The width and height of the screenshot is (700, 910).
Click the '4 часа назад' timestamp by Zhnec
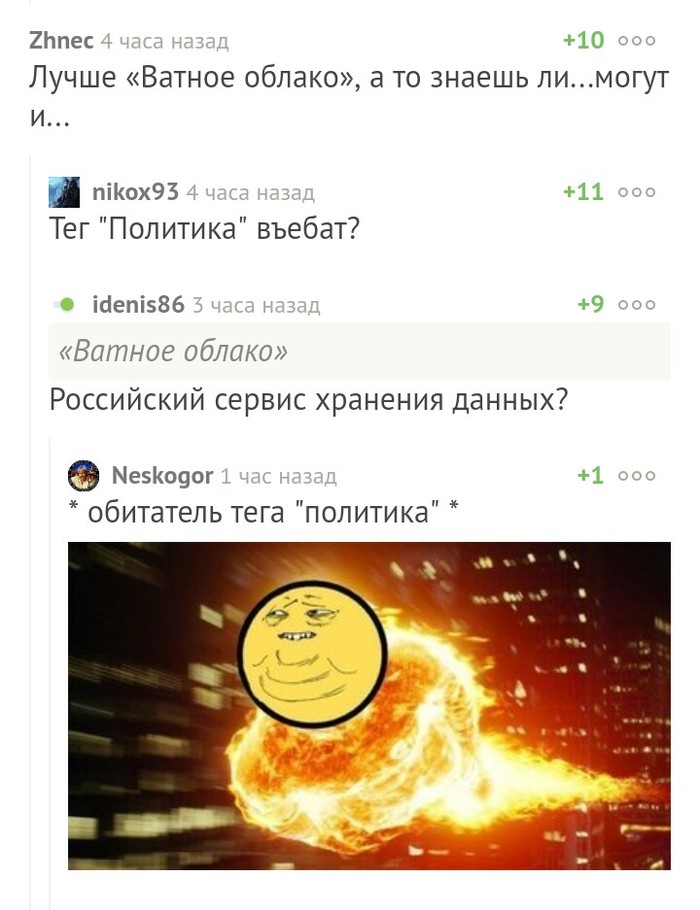pyautogui.click(x=165, y=41)
